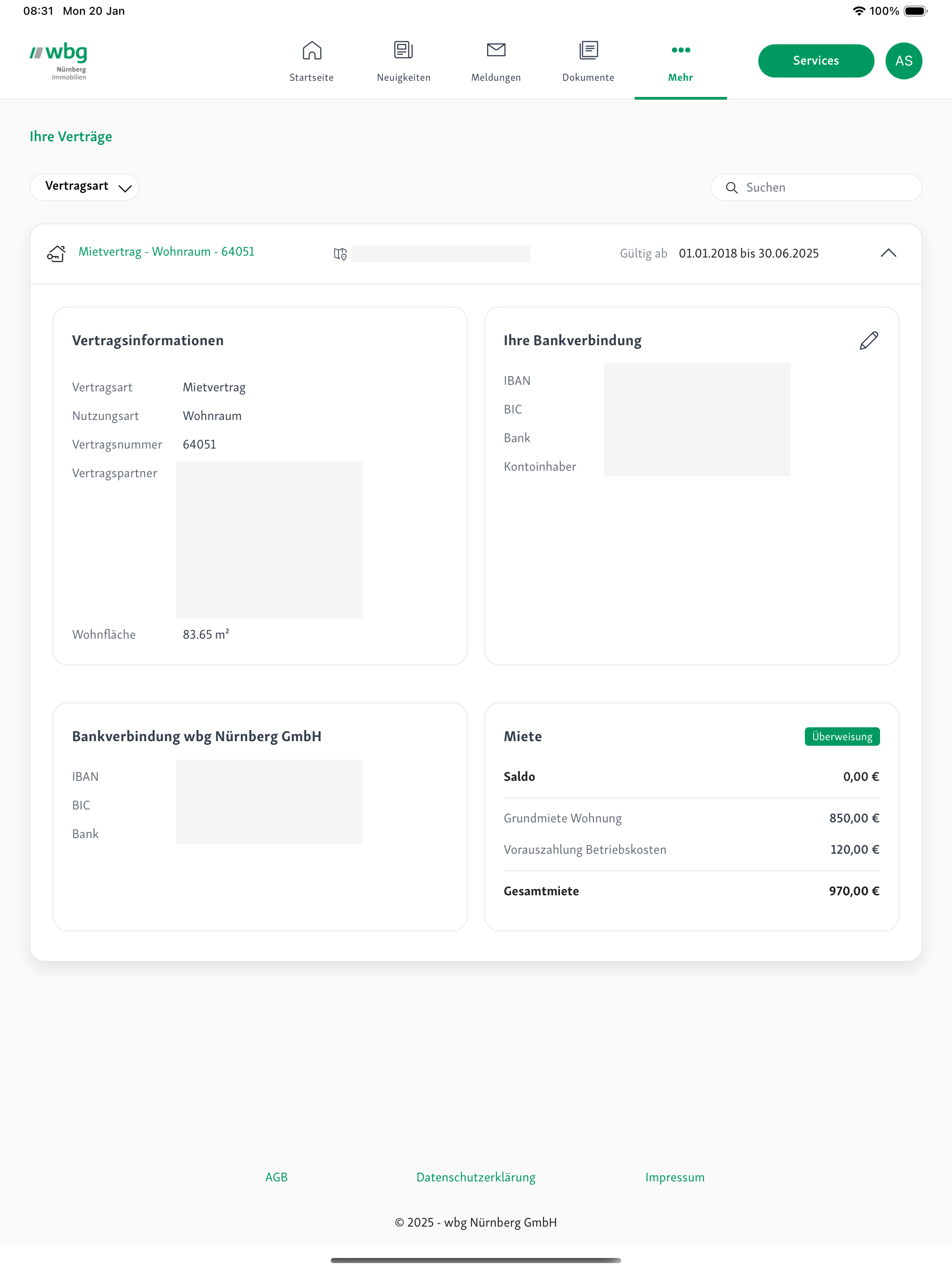
Task: Select the Mehr tab label
Action: 681,78
